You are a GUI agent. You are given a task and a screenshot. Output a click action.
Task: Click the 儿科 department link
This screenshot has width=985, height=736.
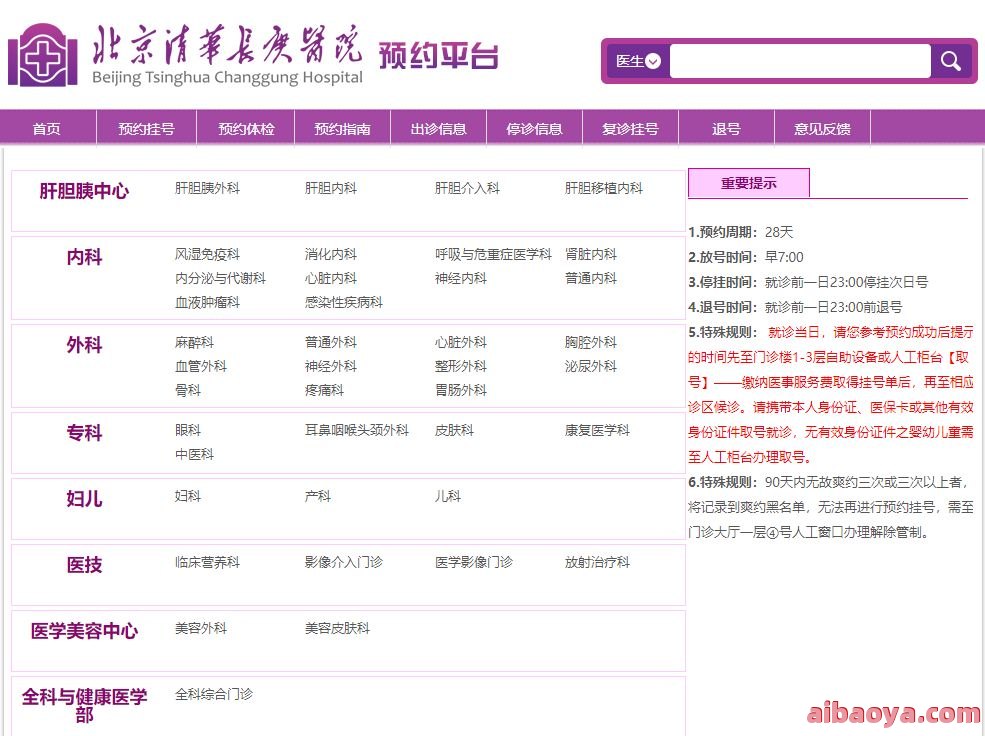[448, 496]
